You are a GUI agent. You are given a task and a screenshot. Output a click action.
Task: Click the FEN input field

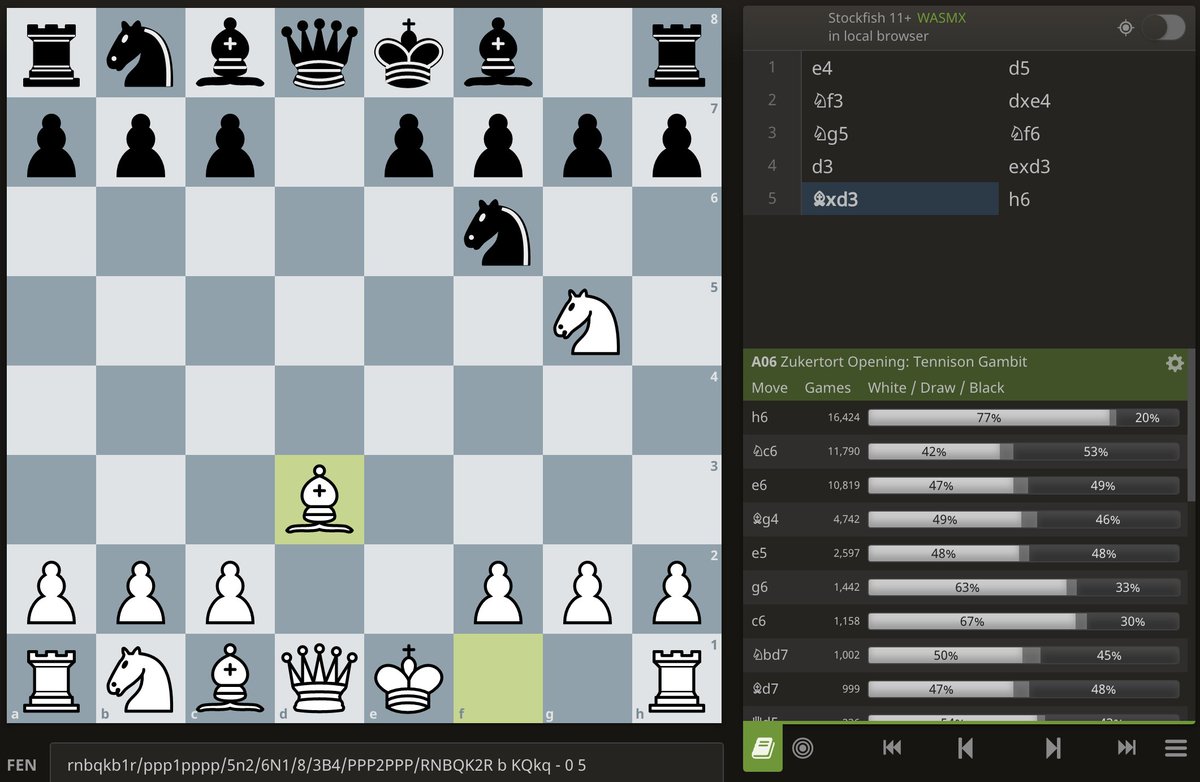tap(390, 762)
